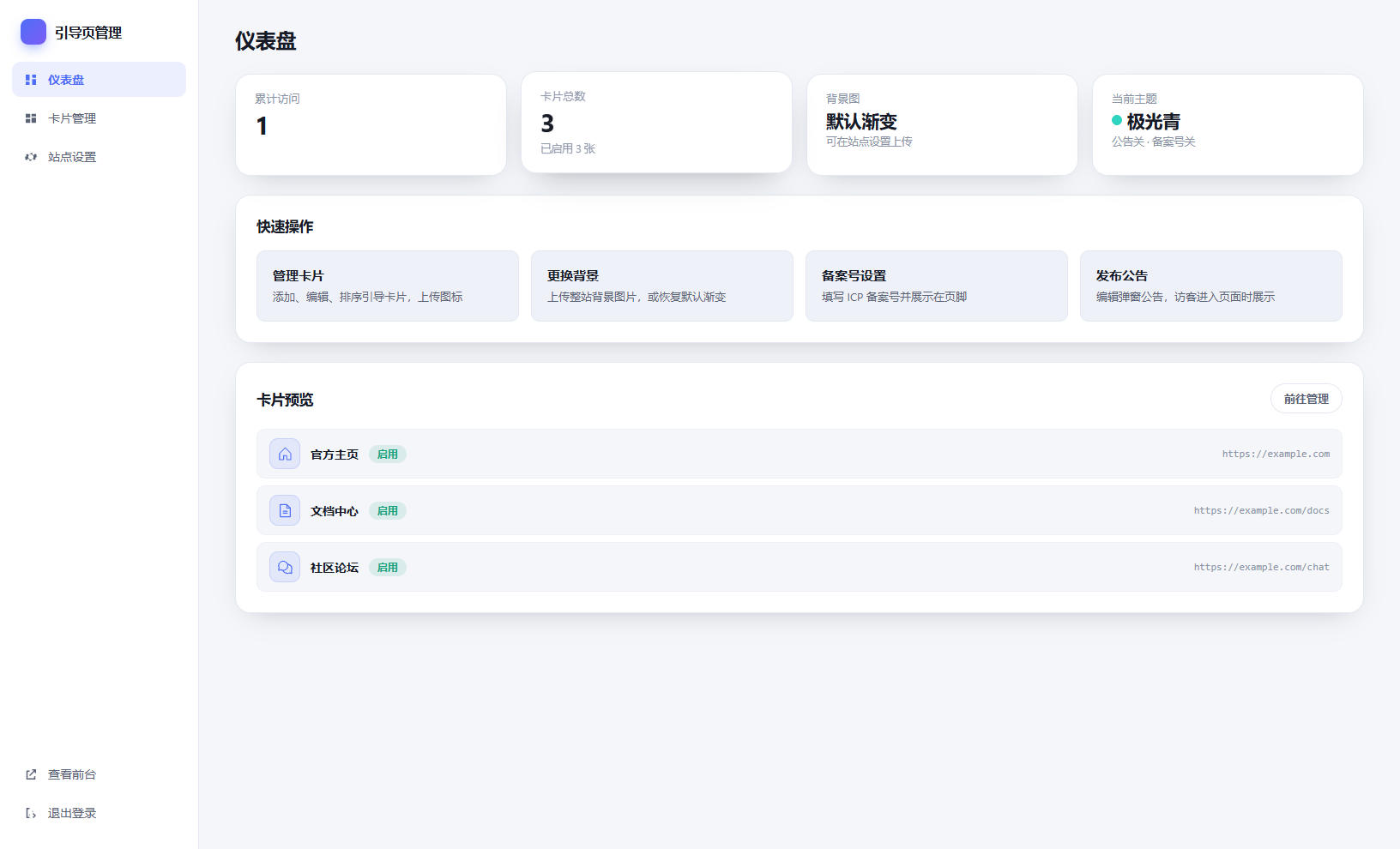Image resolution: width=1400 pixels, height=849 pixels.
Task: Click the green dot beside 极光青 theme
Action: (1117, 120)
